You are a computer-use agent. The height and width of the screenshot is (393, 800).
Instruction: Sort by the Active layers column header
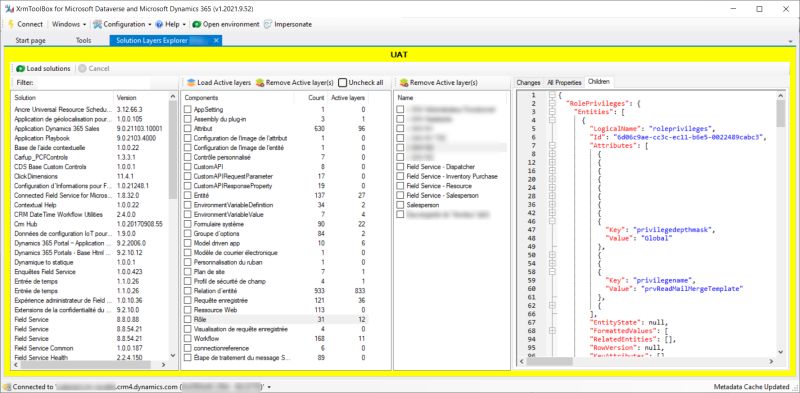348,97
